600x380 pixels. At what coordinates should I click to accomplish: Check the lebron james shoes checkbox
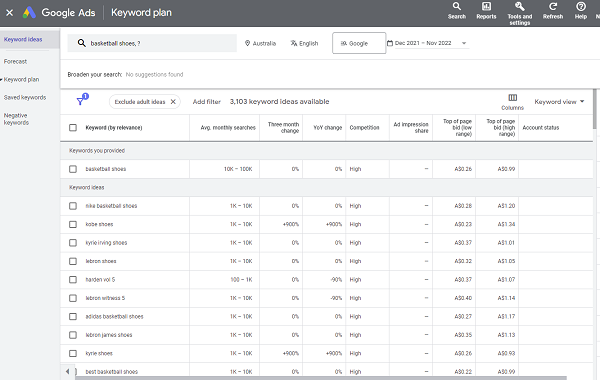point(73,335)
